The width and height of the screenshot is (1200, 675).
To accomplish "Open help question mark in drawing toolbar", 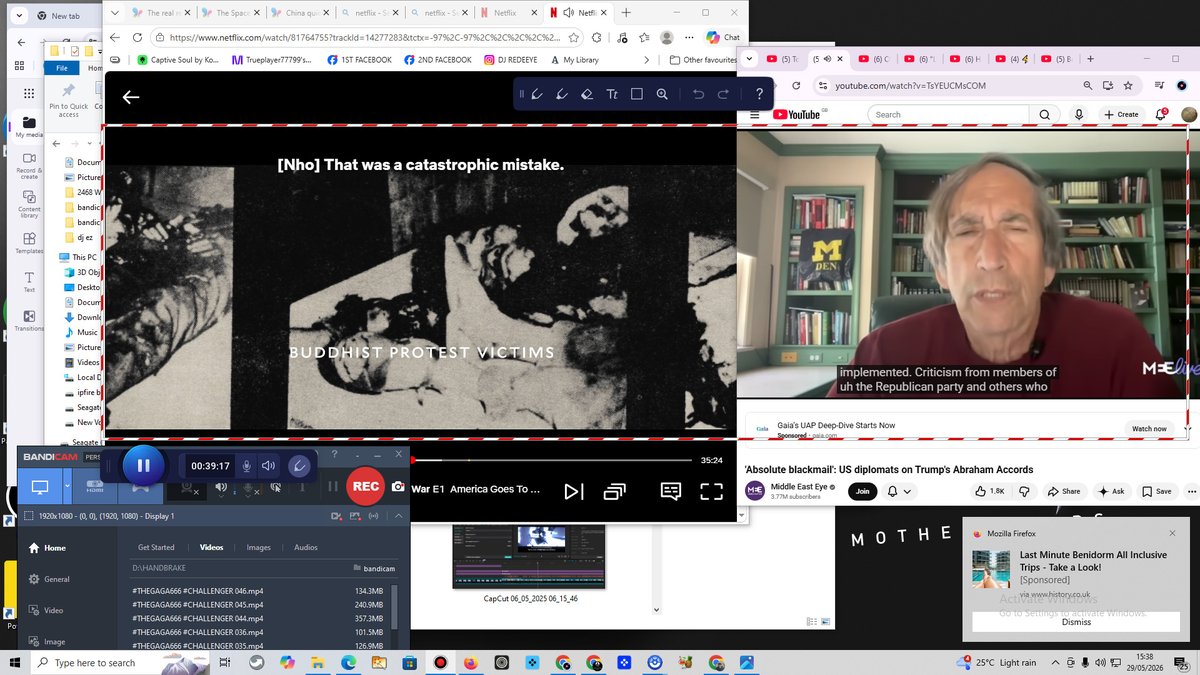I will (x=760, y=94).
